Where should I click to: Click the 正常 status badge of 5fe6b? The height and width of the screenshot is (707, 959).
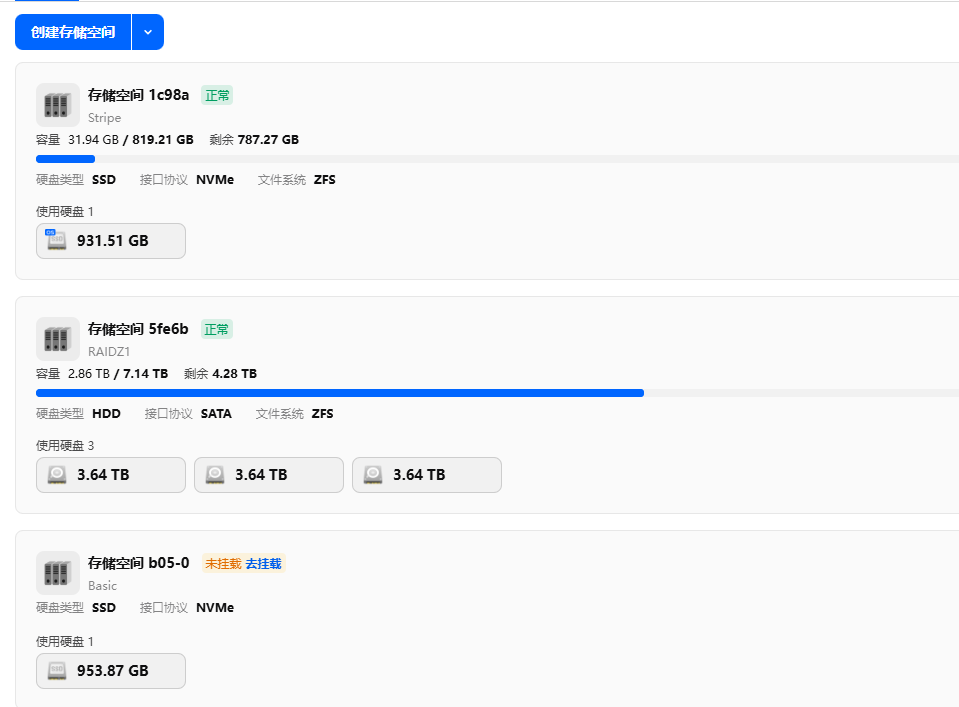point(217,329)
